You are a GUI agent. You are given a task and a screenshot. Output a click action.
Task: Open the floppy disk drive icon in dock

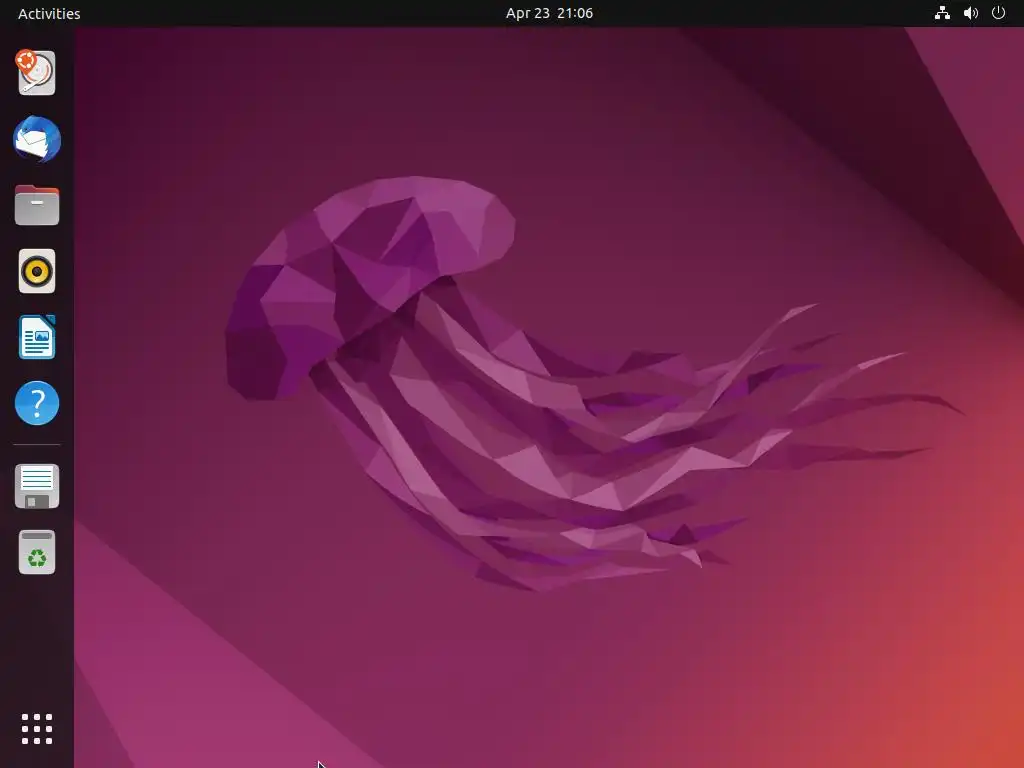[37, 487]
